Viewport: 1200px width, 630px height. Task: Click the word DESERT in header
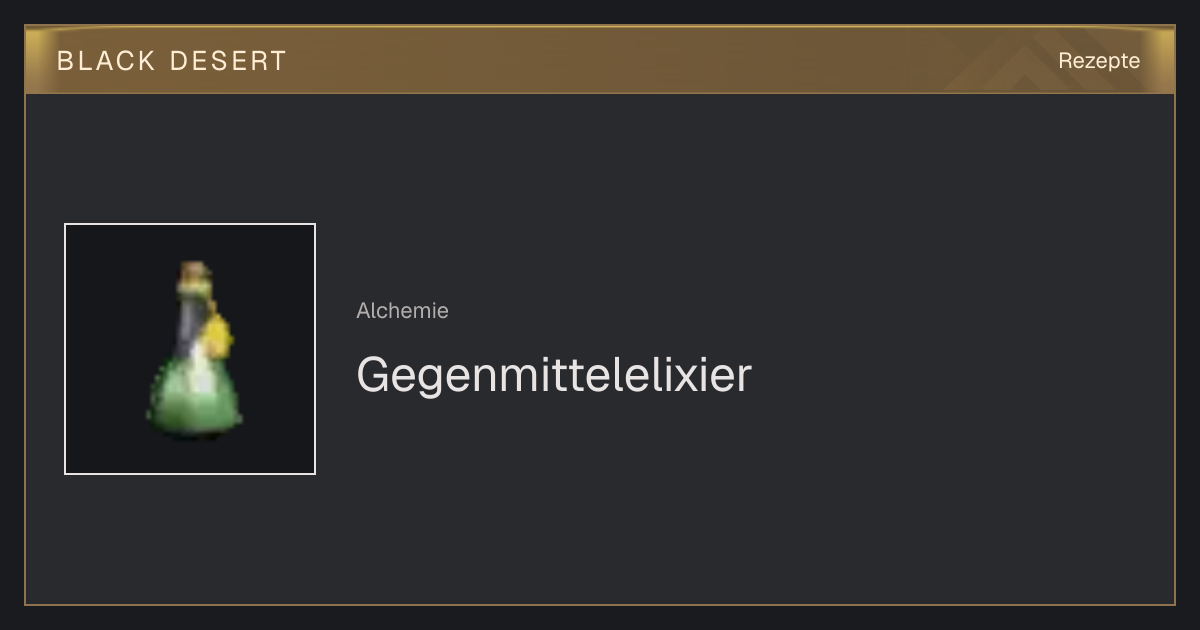tap(228, 61)
